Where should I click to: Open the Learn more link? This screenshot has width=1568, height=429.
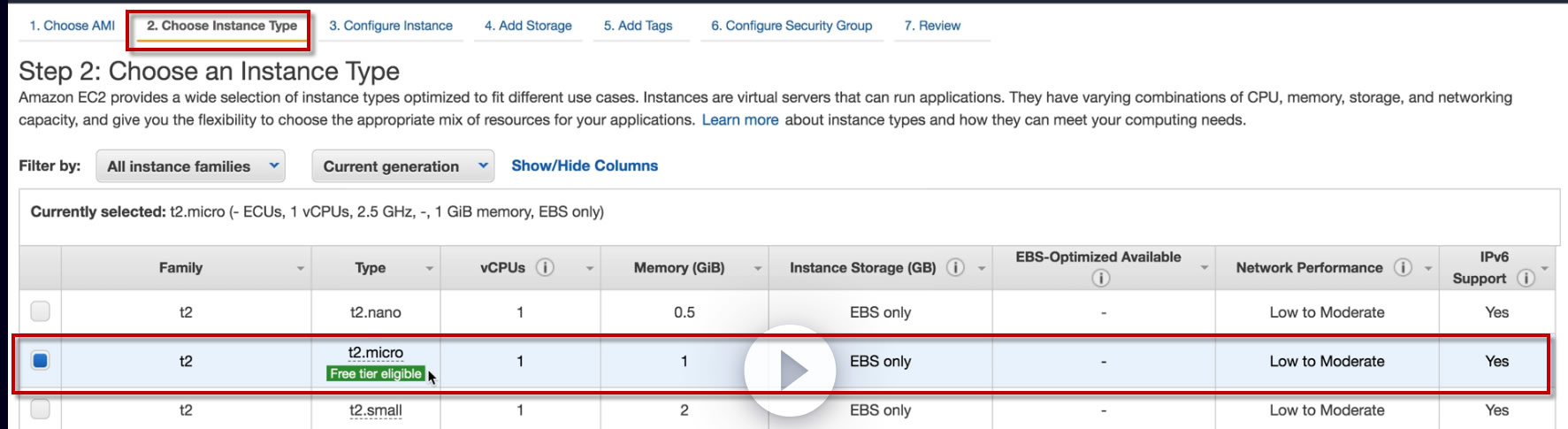pos(740,119)
